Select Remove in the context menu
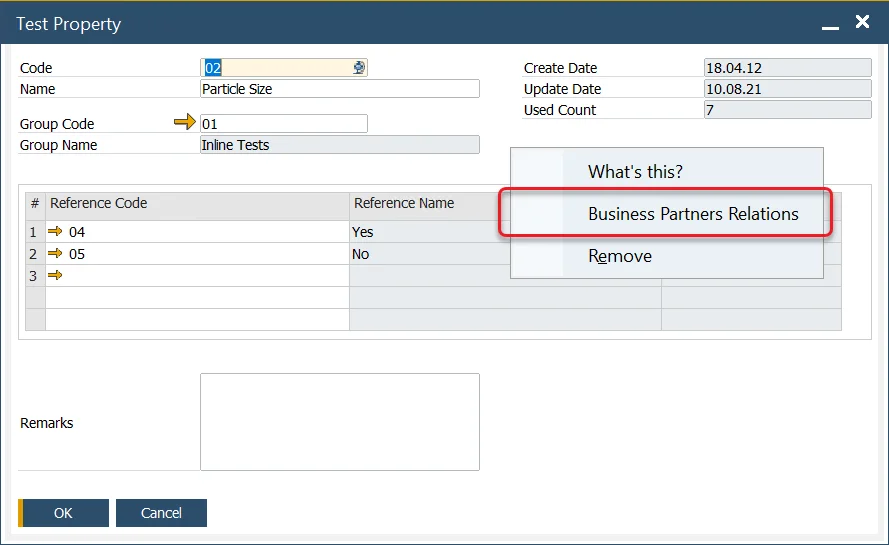Viewport: 889px width, 545px height. (620, 256)
